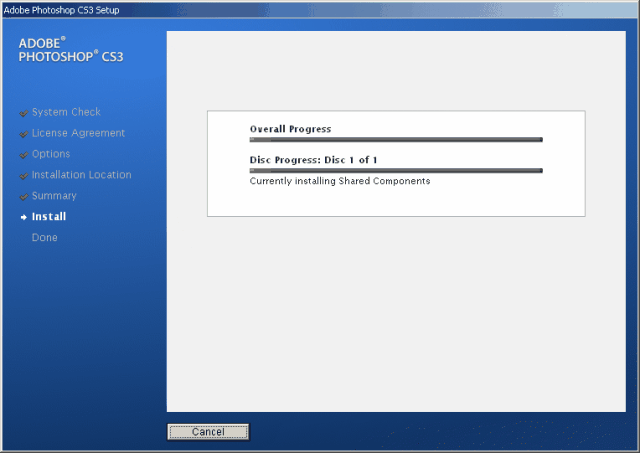Click the checkmark beside System Check
Viewport: 640px width, 453px height.
[x=24, y=113]
